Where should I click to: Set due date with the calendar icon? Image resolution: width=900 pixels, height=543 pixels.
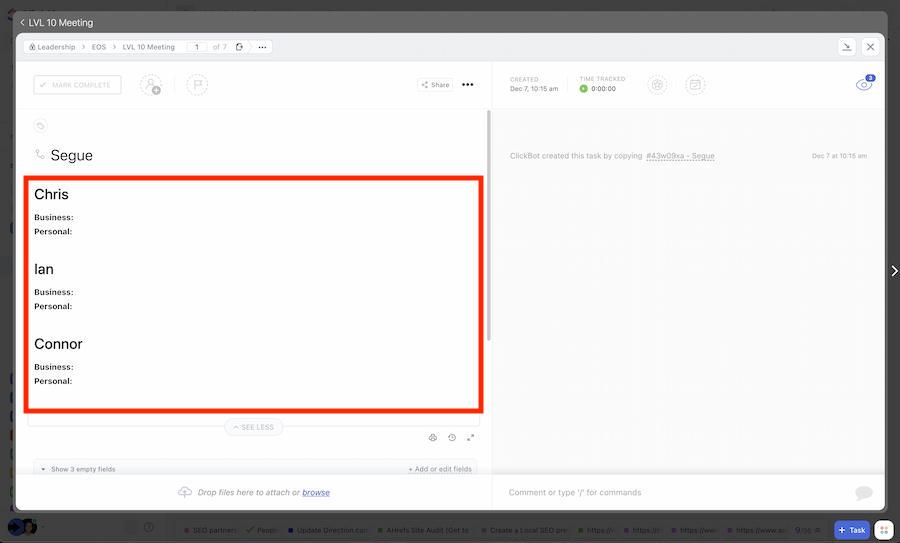pos(695,85)
